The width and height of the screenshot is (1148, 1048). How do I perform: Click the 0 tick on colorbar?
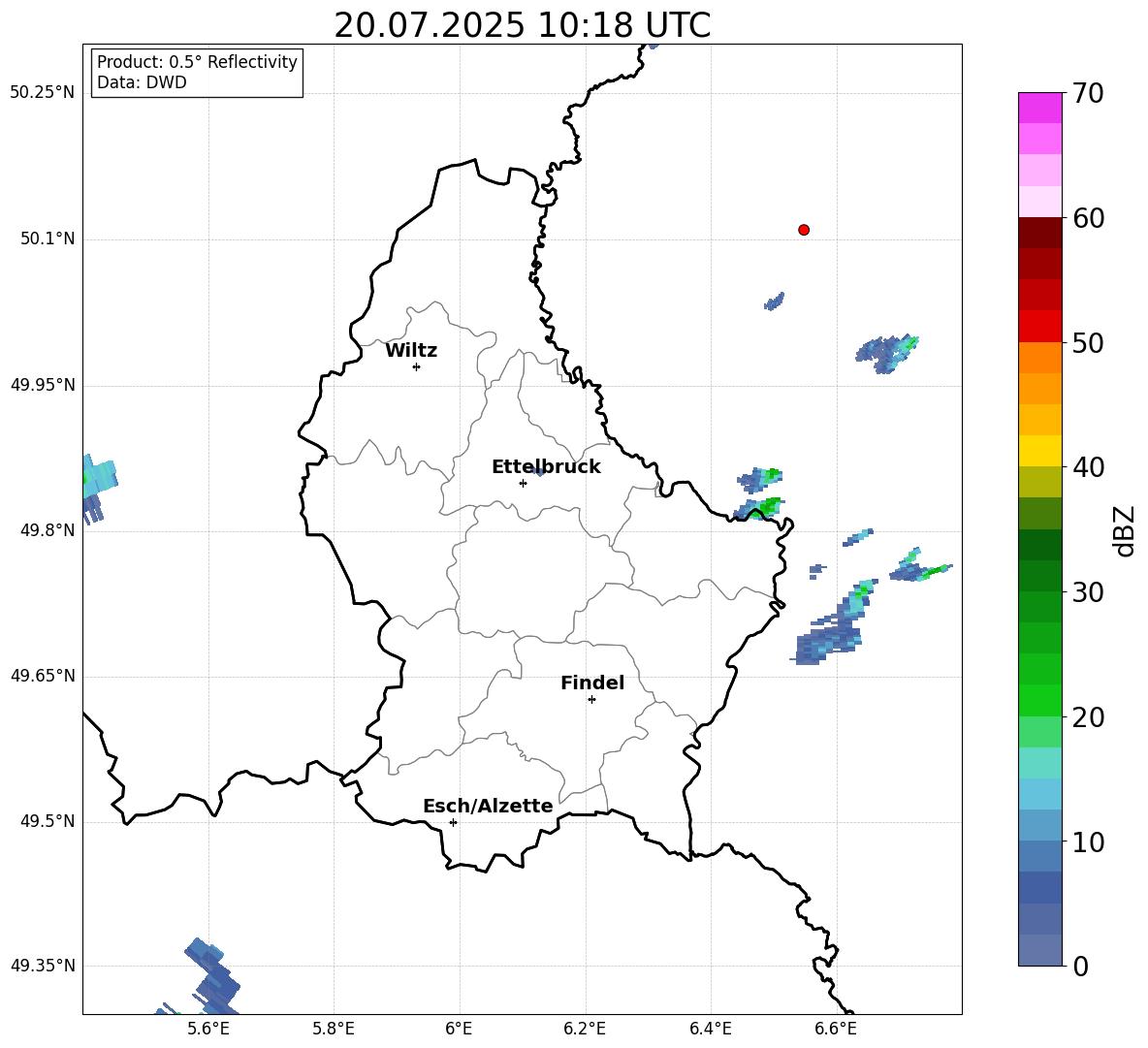(1080, 966)
